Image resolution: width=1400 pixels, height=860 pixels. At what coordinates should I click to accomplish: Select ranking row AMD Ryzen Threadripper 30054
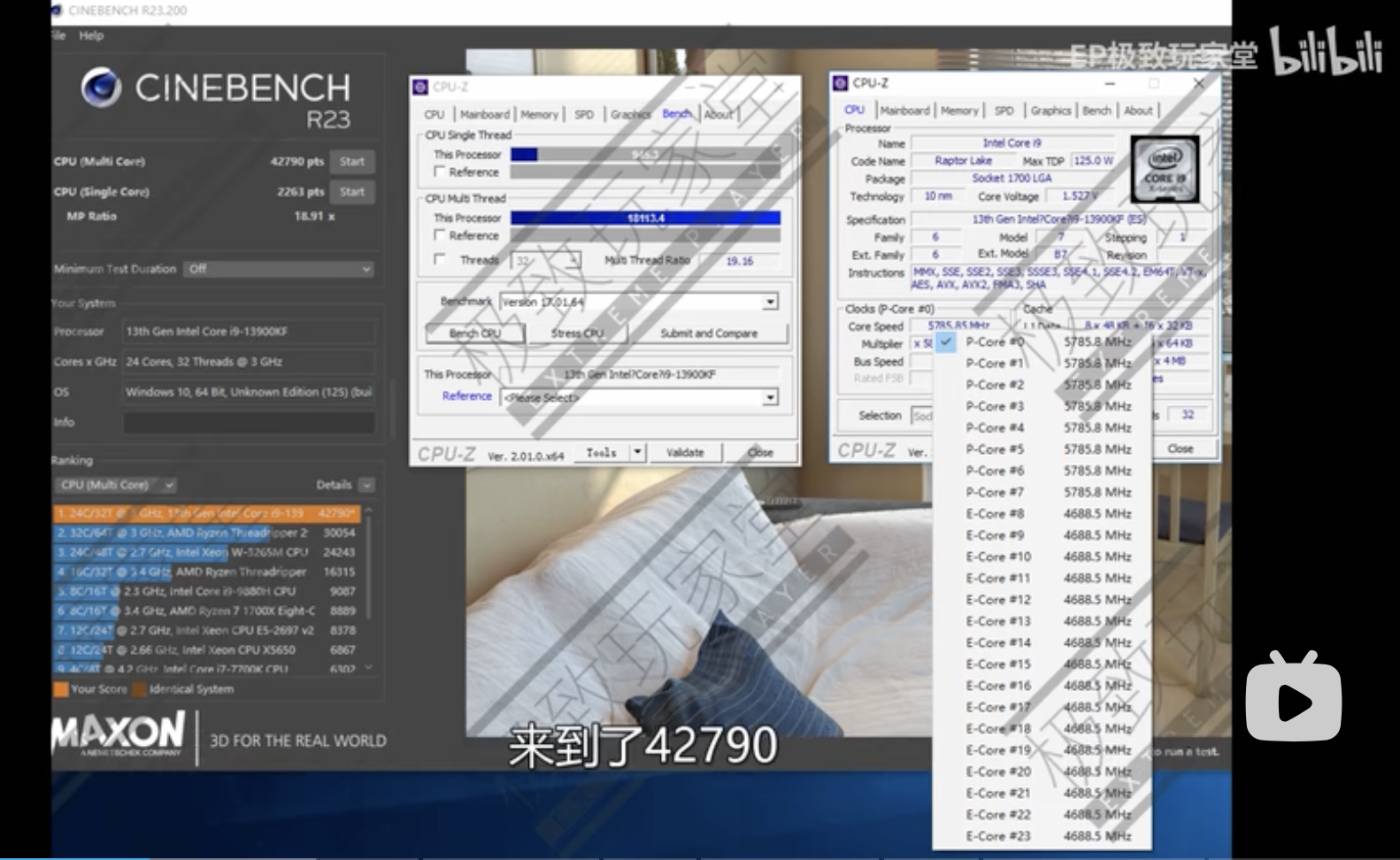[x=207, y=533]
